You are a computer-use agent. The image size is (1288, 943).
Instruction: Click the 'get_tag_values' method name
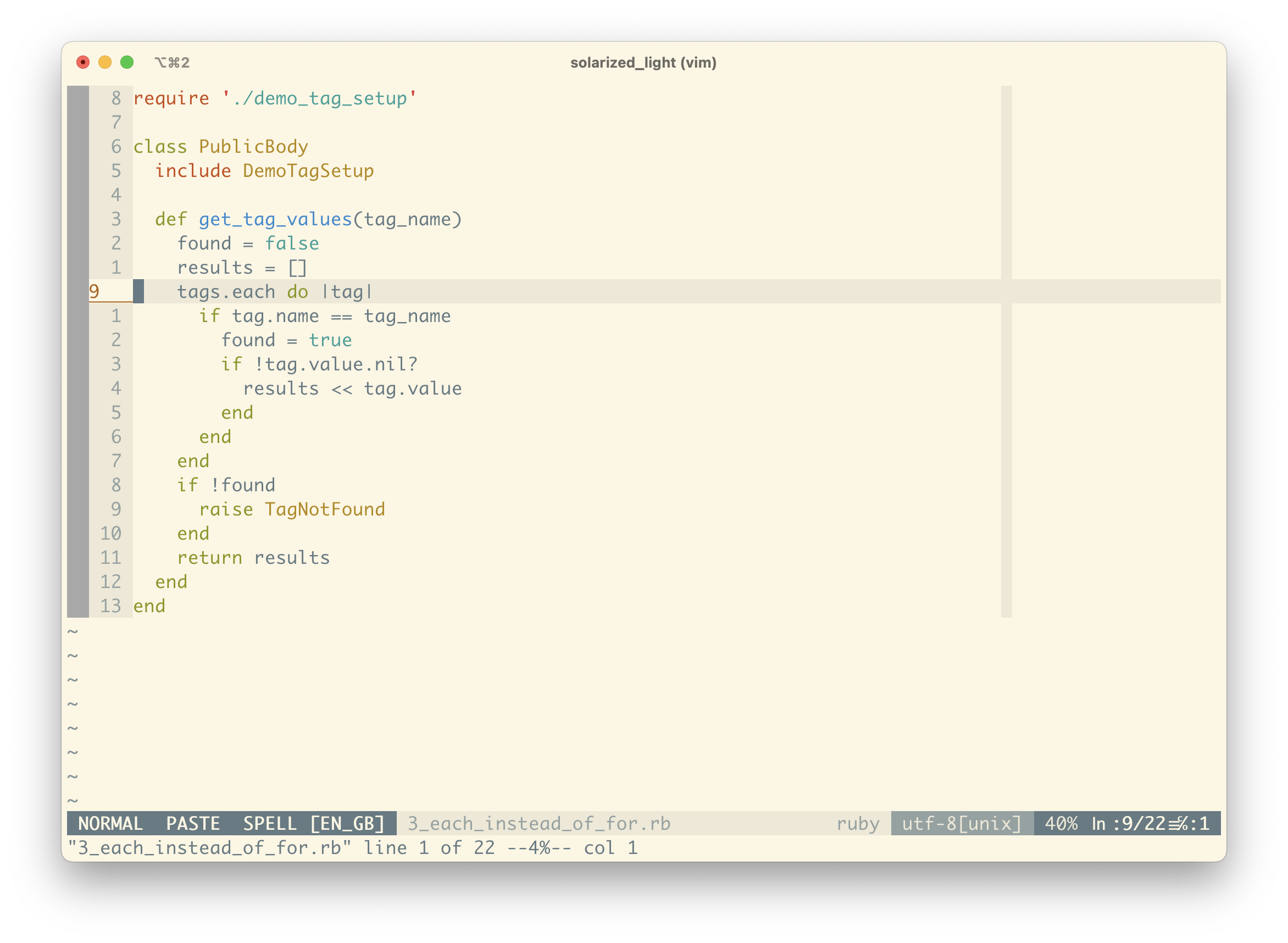[275, 219]
